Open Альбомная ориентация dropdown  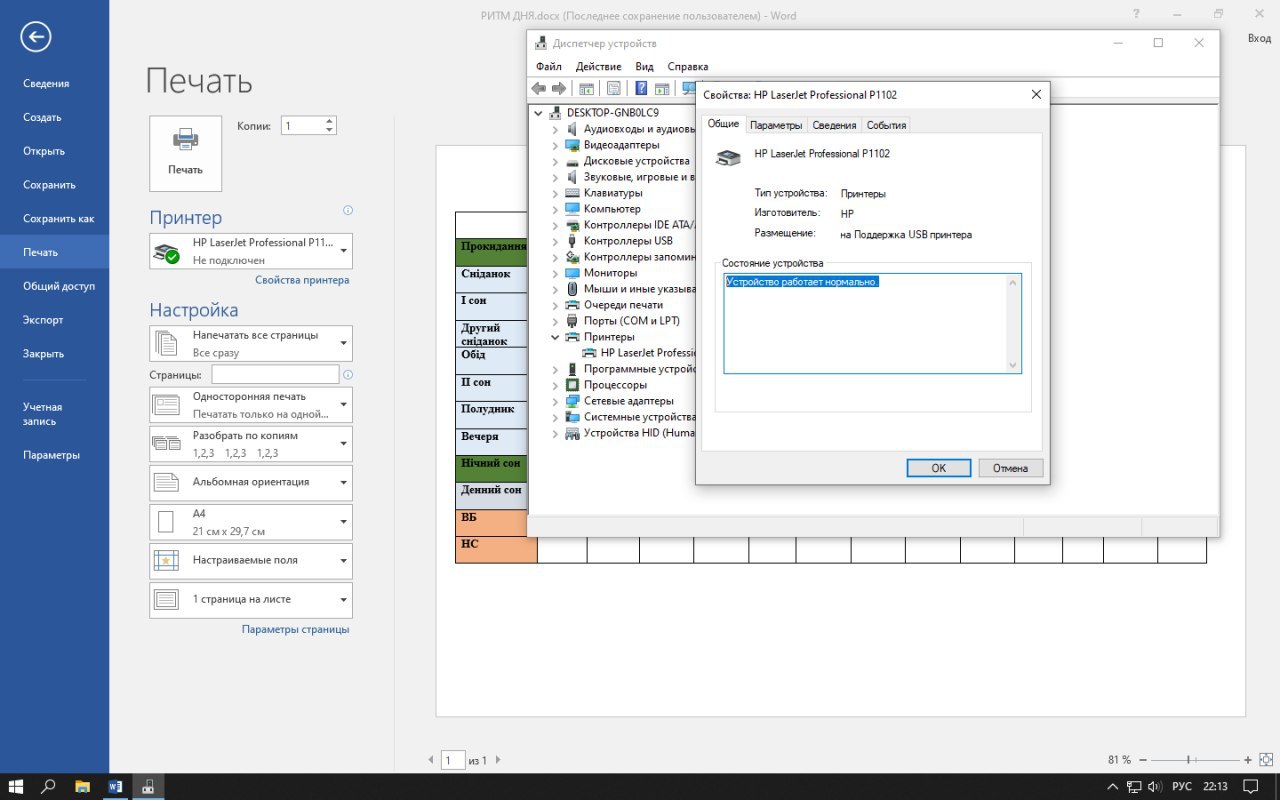(251, 482)
